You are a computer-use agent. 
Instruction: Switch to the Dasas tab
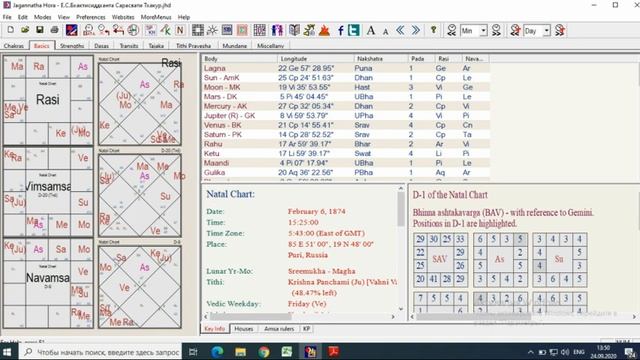point(101,46)
